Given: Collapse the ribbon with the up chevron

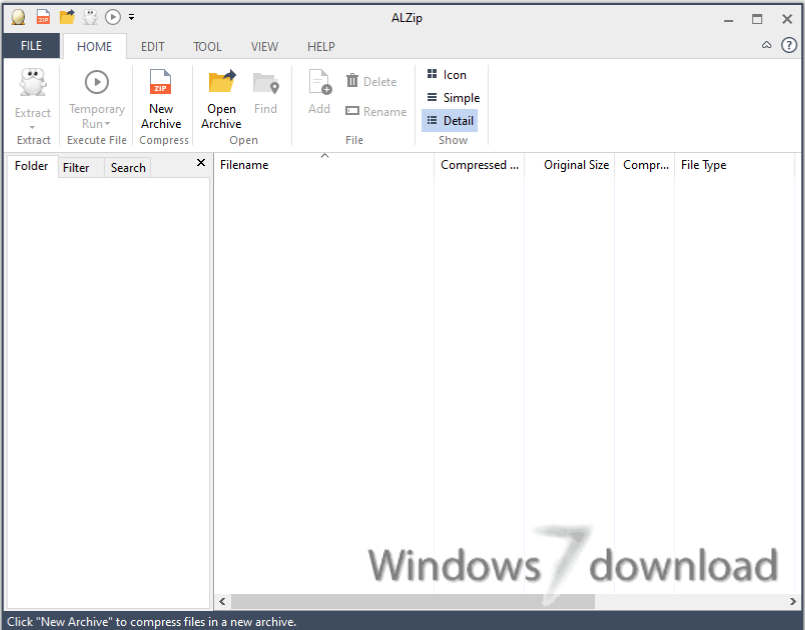Looking at the screenshot, I should point(766,45).
